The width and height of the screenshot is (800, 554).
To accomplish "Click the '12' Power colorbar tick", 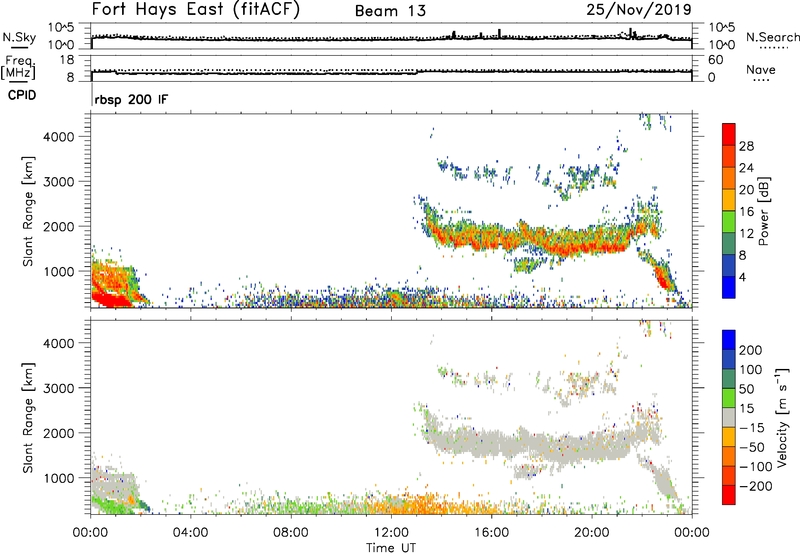I will (746, 233).
